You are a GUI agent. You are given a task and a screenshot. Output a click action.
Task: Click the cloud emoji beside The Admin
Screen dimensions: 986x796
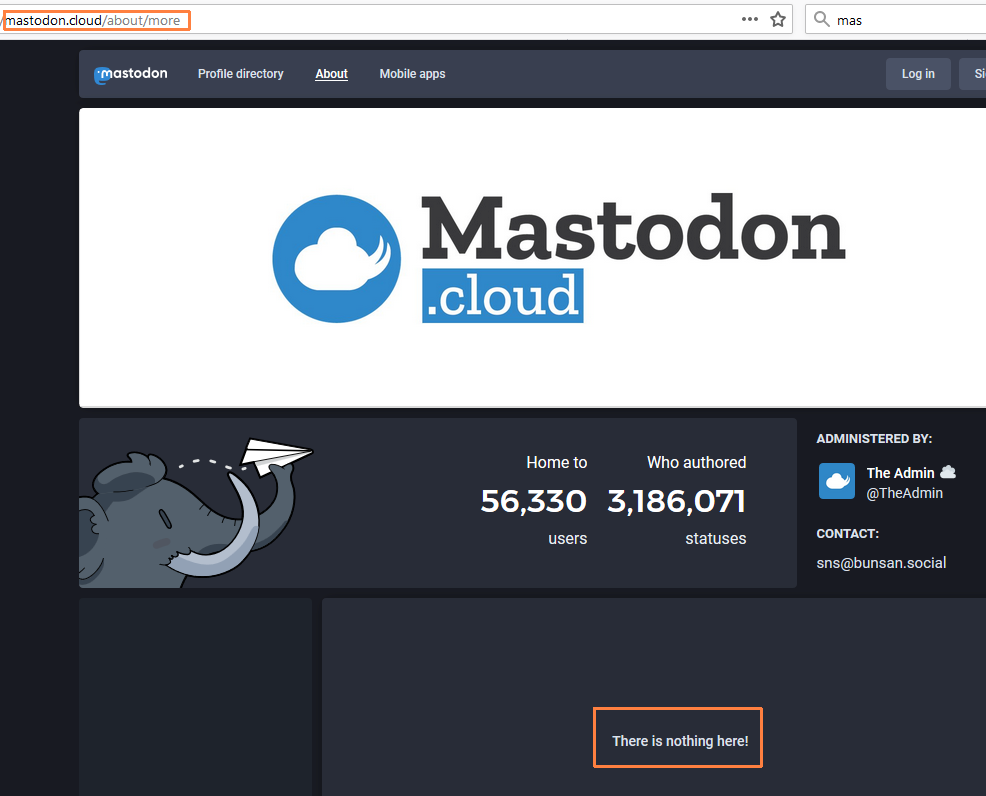tap(948, 472)
